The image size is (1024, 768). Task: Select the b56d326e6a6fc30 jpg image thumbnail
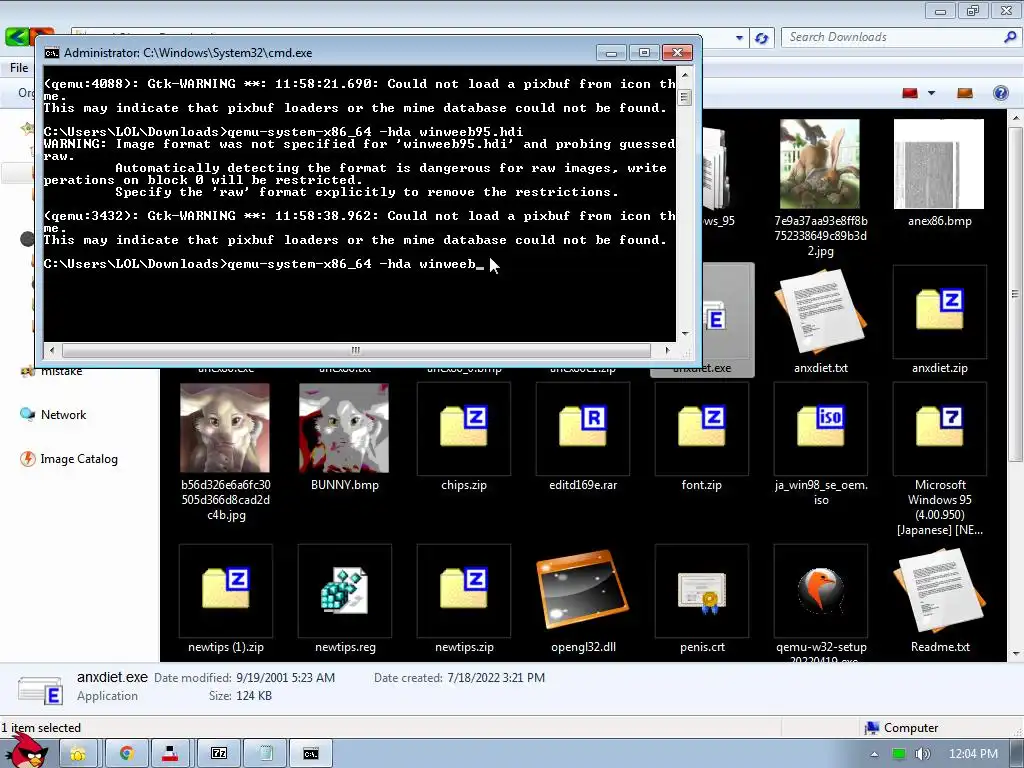pyautogui.click(x=225, y=428)
